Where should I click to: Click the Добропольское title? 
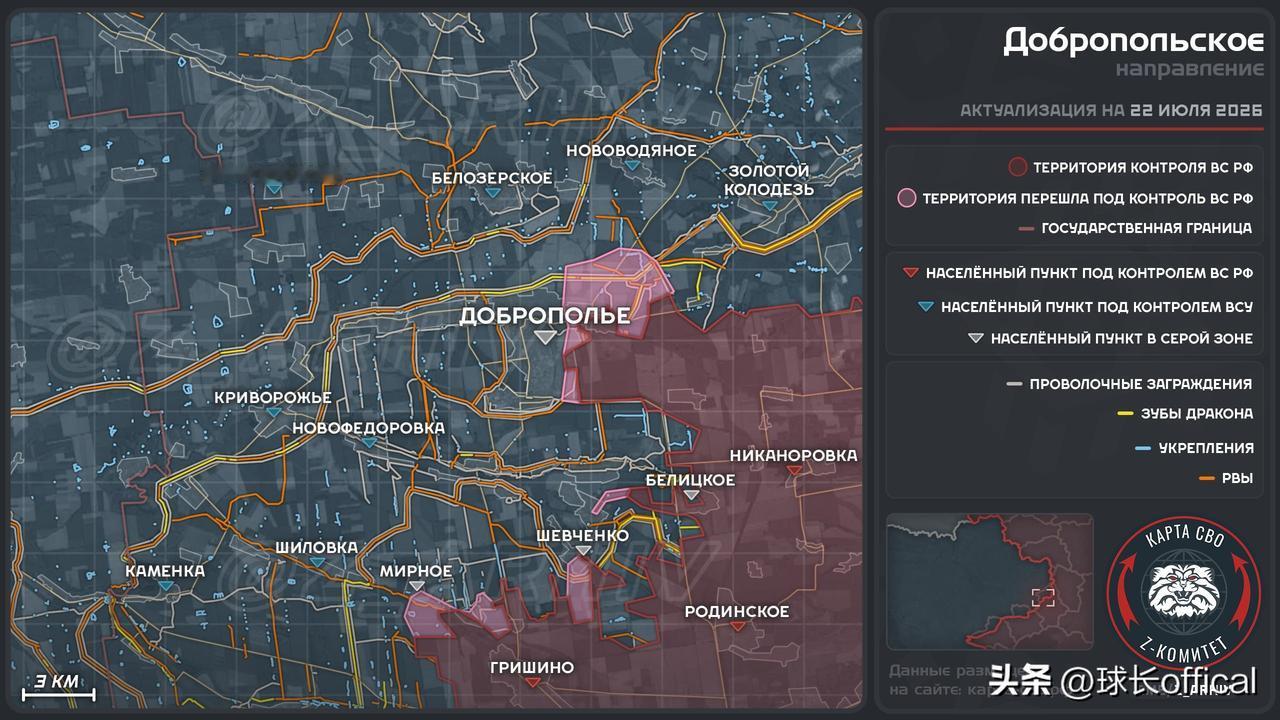(x=1134, y=41)
